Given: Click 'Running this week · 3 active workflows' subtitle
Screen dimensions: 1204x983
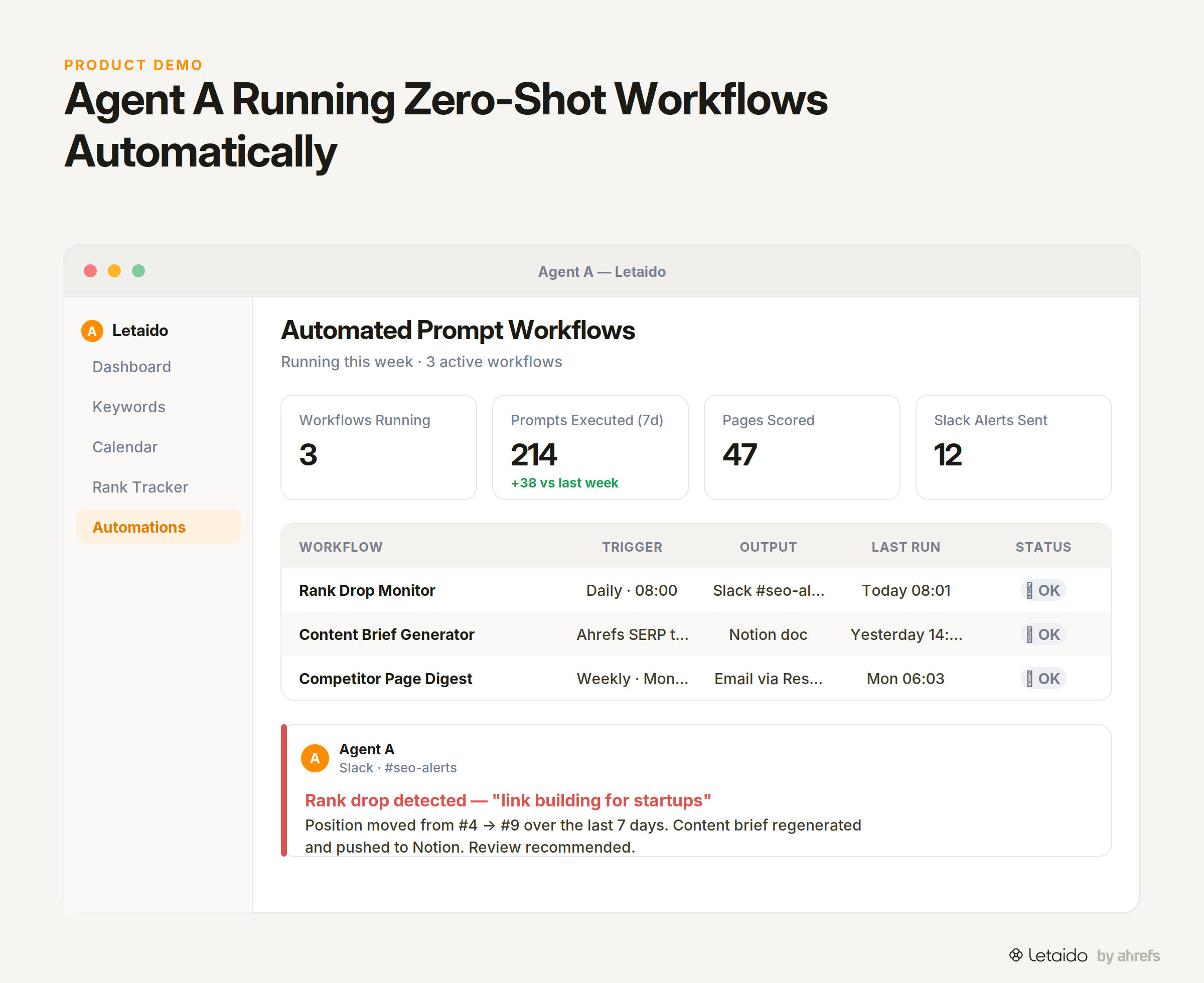Looking at the screenshot, I should tap(421, 362).
